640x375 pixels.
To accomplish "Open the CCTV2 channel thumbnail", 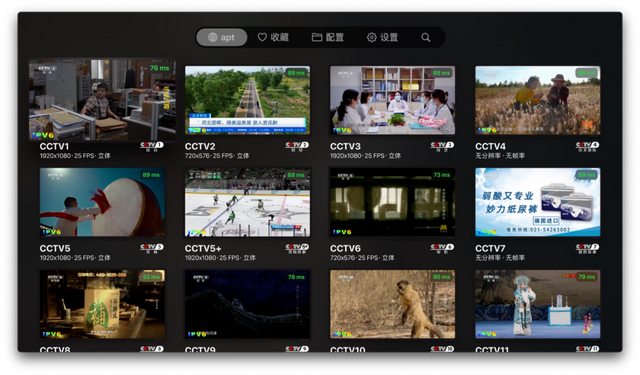I will point(247,100).
